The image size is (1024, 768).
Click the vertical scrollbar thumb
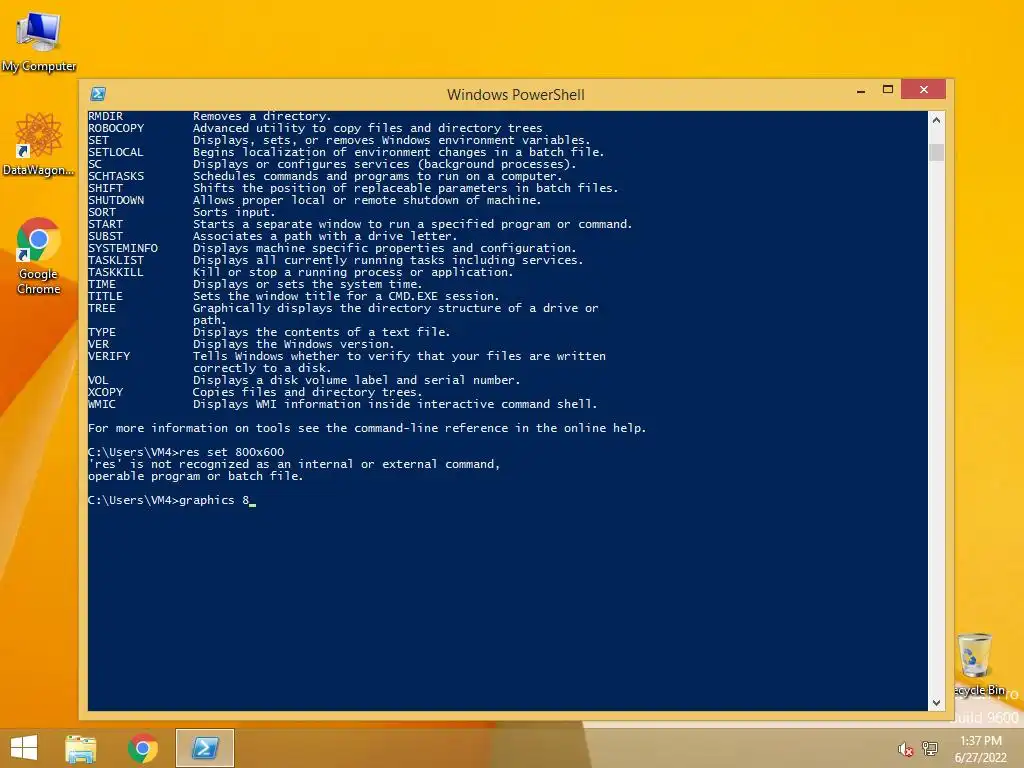[x=936, y=152]
